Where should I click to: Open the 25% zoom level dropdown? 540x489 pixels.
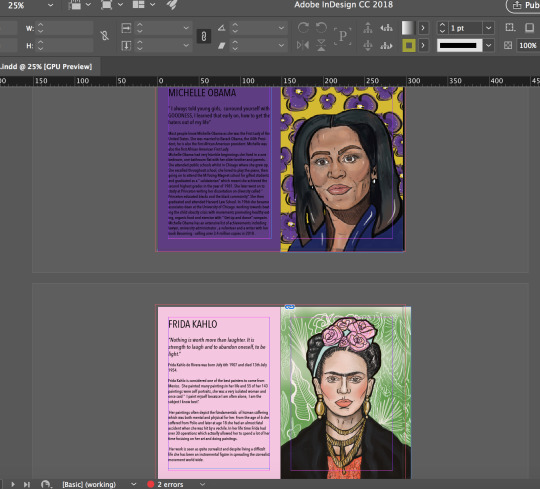(51, 5)
